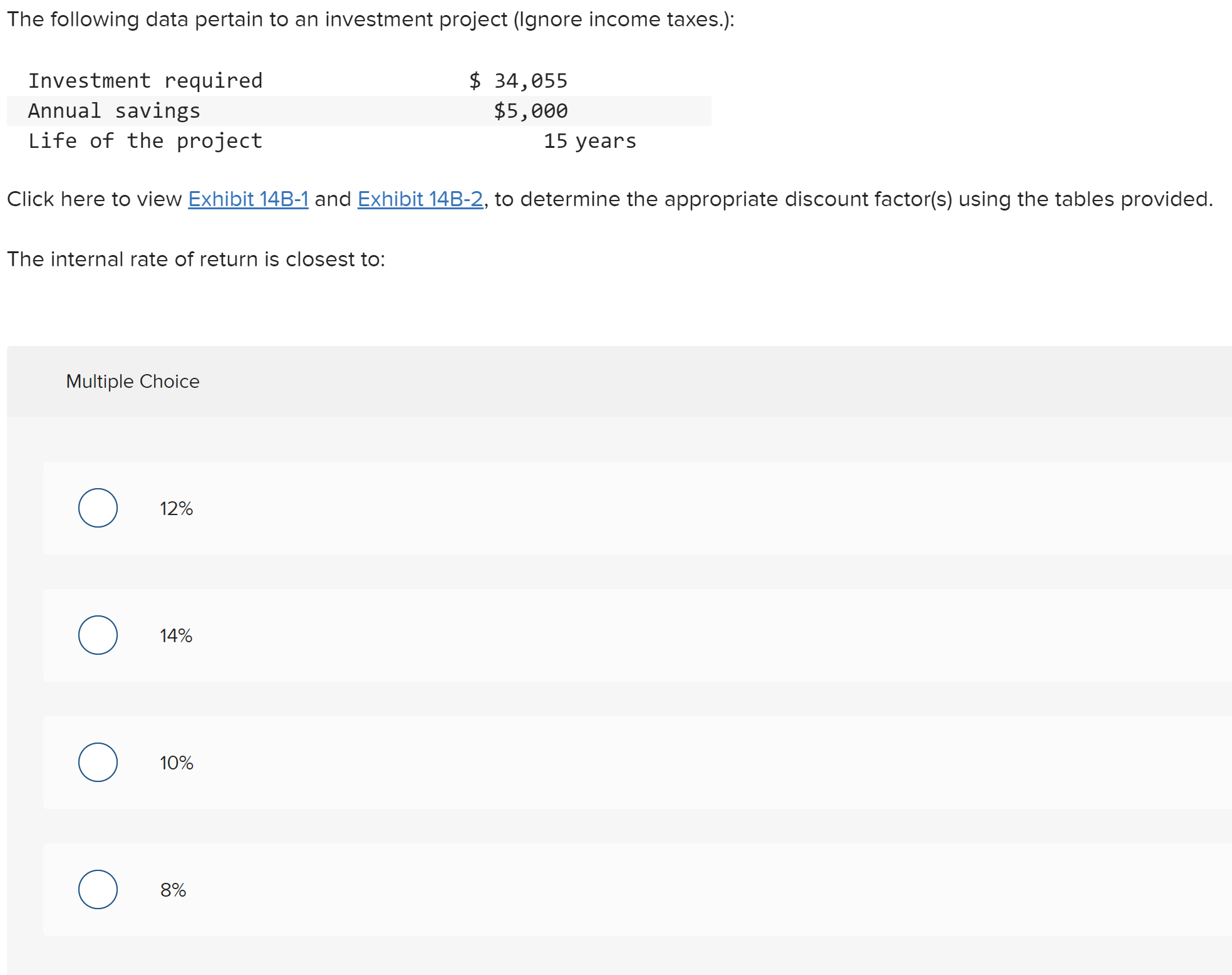The height and width of the screenshot is (975, 1232).
Task: Open the Exhibit 14B-2 link
Action: pyautogui.click(x=420, y=199)
